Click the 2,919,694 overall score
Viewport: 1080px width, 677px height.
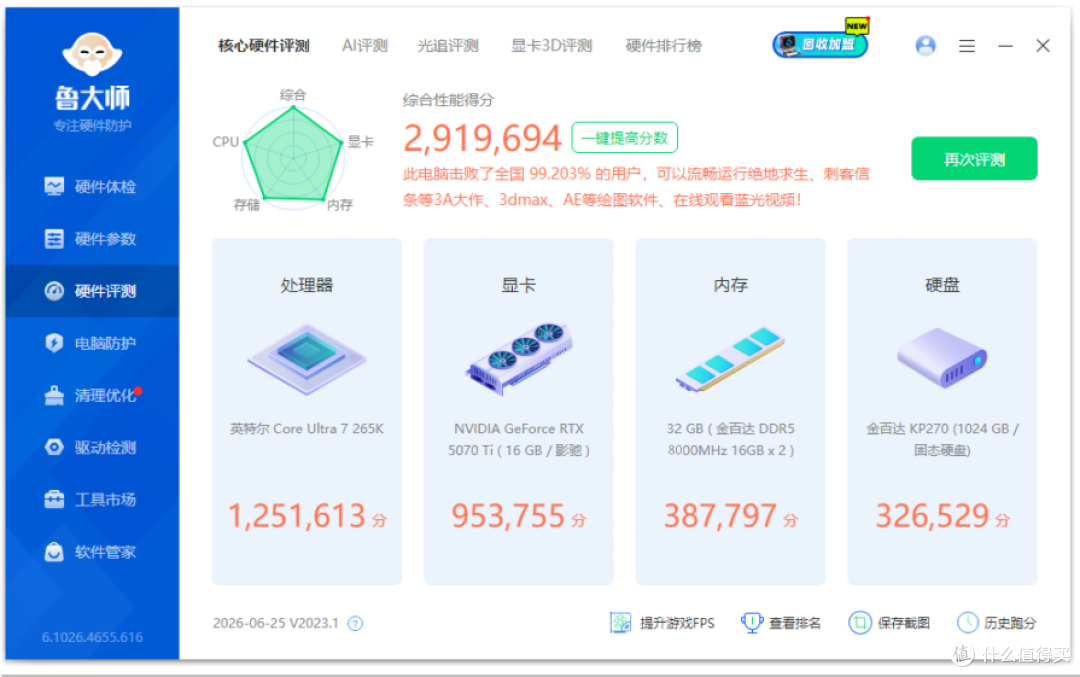click(482, 138)
